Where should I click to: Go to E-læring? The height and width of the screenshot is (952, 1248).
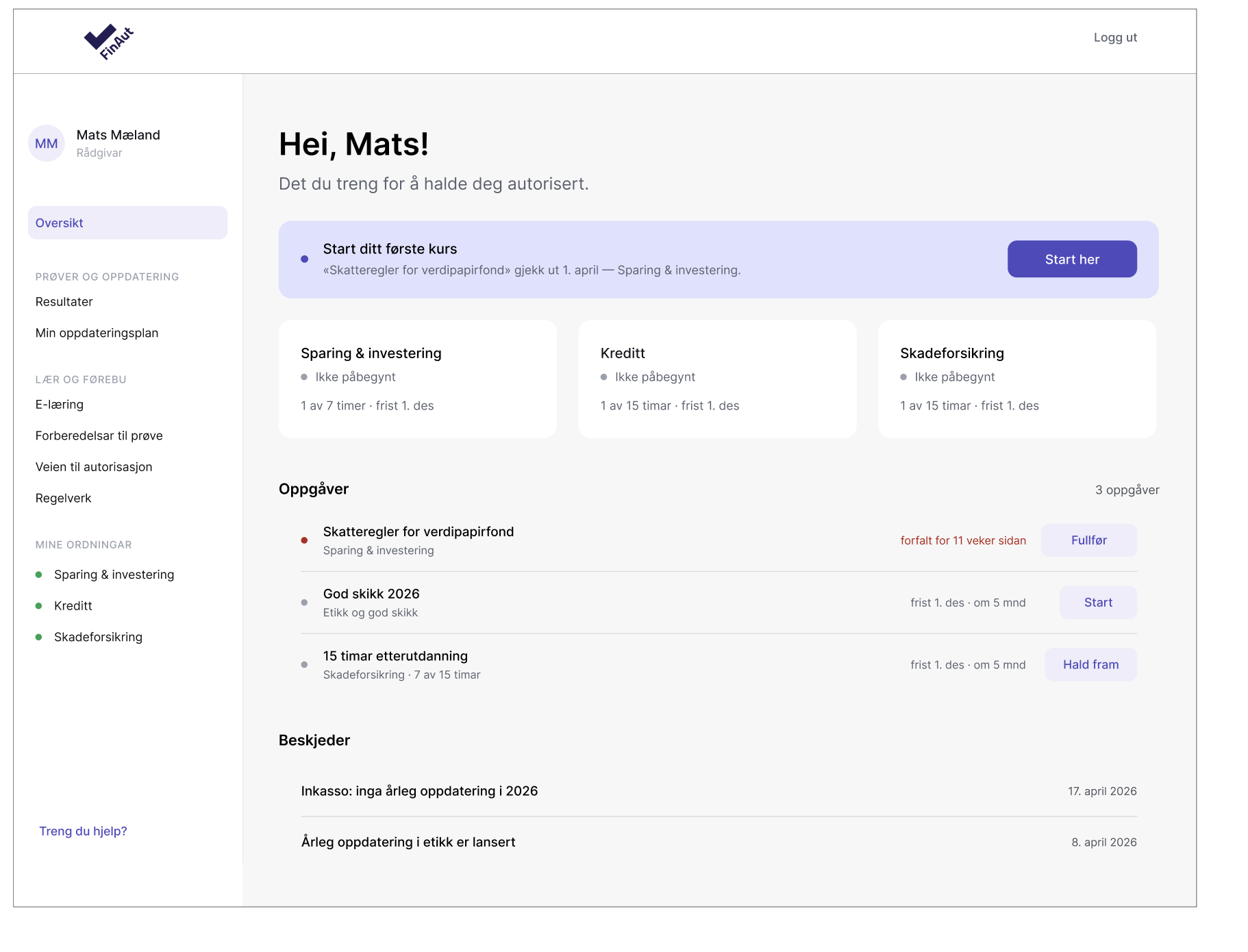[x=60, y=405]
